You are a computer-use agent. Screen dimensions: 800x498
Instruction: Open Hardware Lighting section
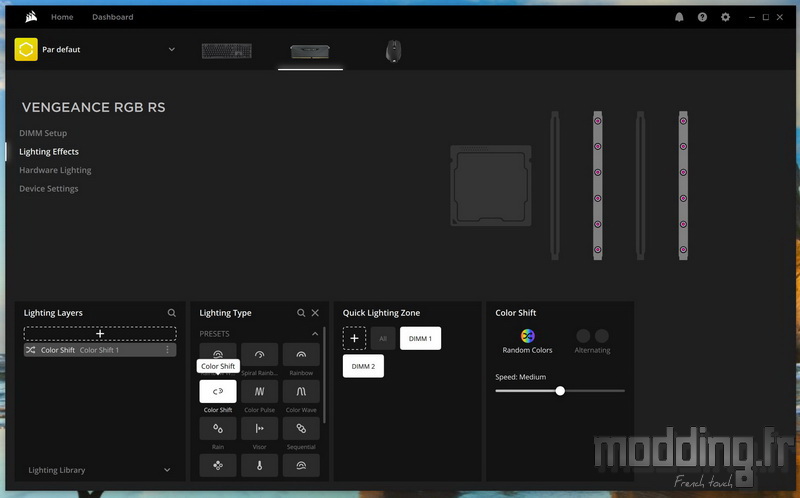(x=55, y=170)
